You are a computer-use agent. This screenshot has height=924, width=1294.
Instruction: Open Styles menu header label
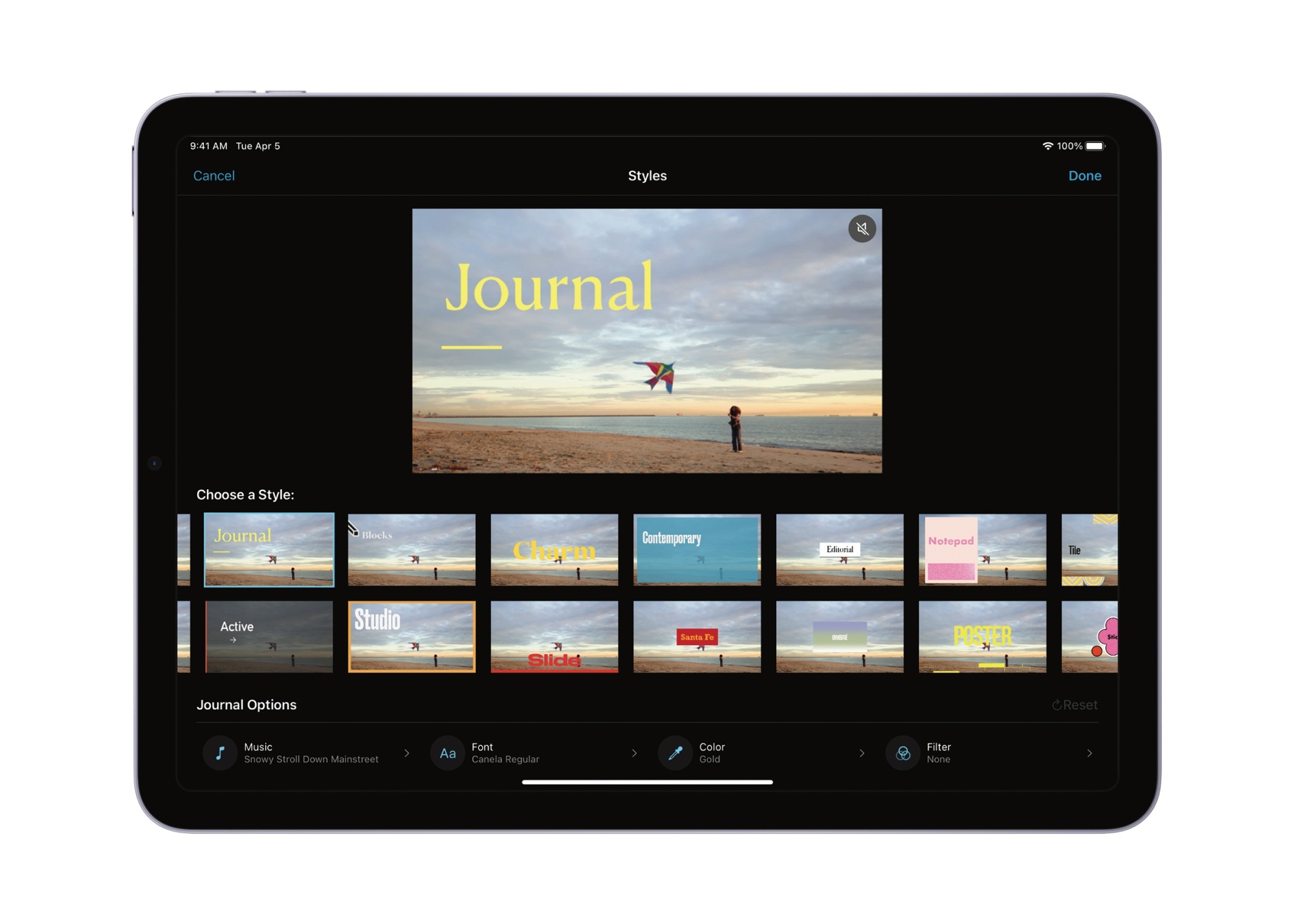coord(647,176)
